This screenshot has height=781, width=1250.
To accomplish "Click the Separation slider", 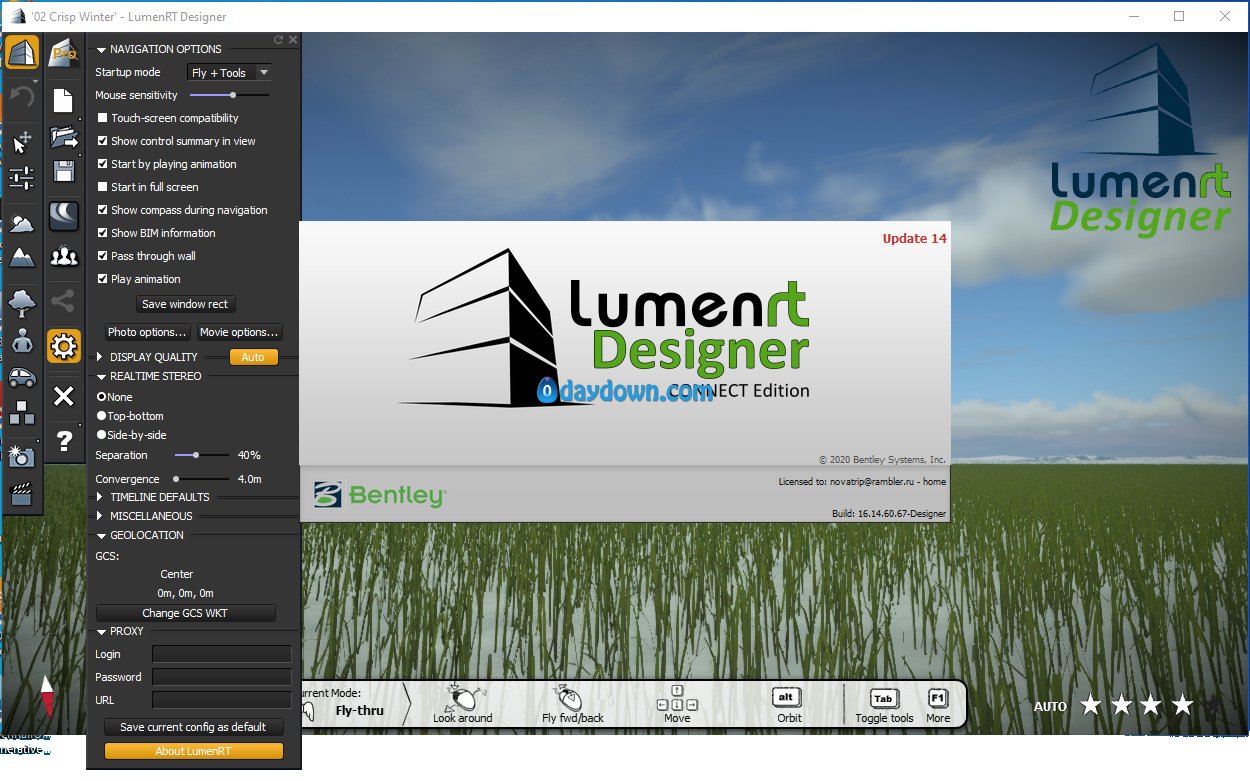I will click(x=202, y=455).
